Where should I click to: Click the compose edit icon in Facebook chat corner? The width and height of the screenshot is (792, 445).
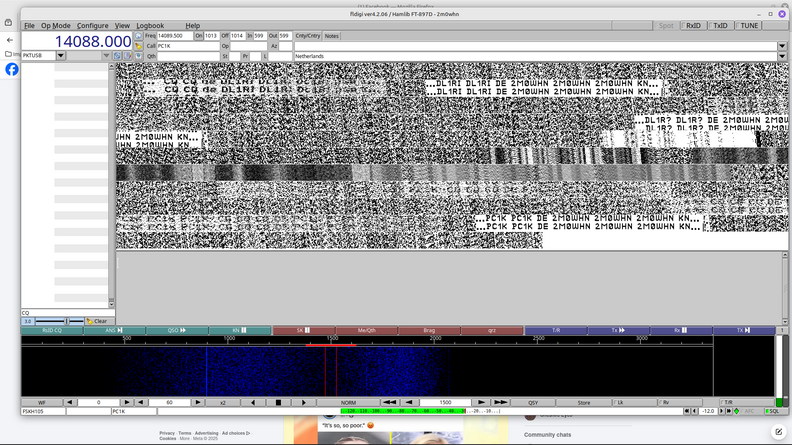click(778, 431)
